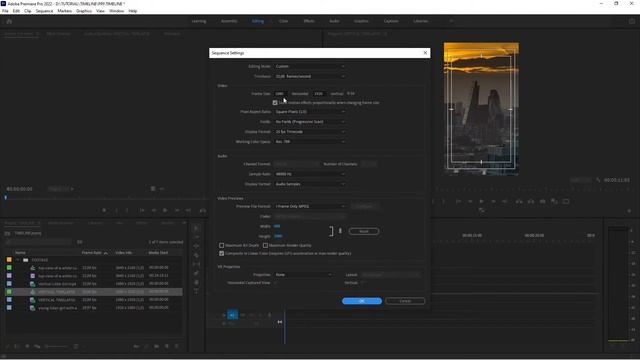Click Extract button in Program monitor
This screenshot has width=640, height=360.
click(x=531, y=201)
